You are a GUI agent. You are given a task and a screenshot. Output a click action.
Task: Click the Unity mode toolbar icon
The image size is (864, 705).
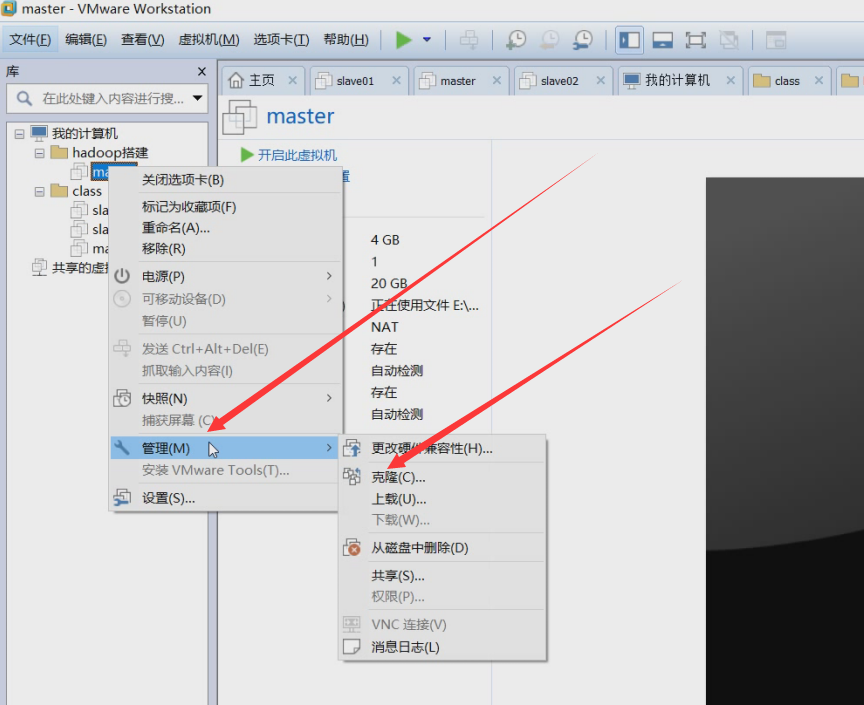[x=729, y=40]
